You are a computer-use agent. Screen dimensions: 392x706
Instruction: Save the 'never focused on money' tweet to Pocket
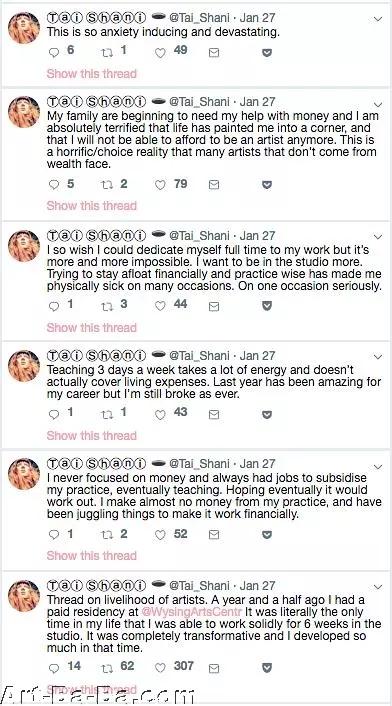click(x=267, y=534)
